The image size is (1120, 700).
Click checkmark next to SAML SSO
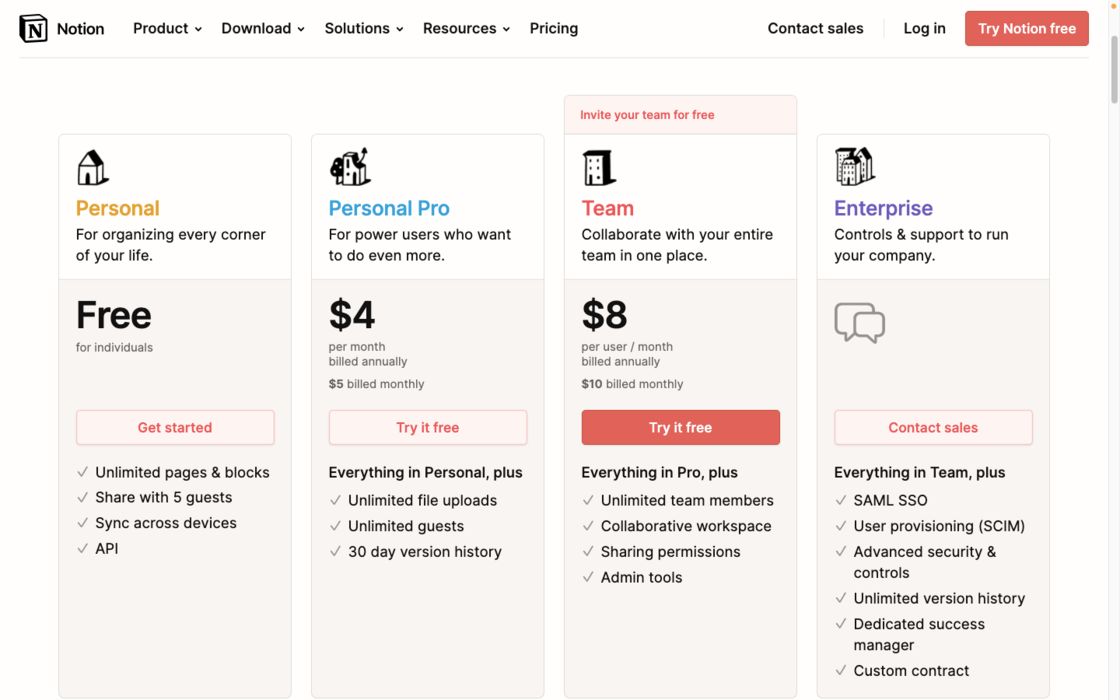click(841, 500)
